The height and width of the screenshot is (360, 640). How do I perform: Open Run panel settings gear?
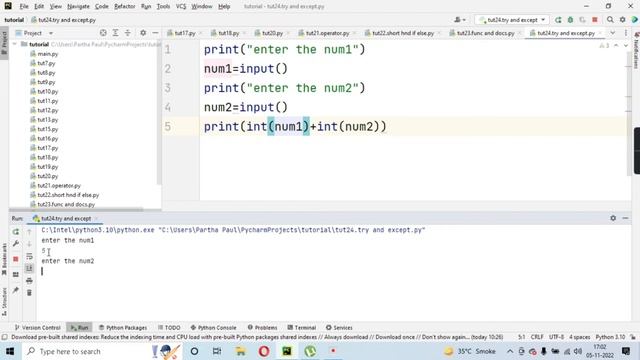613,218
